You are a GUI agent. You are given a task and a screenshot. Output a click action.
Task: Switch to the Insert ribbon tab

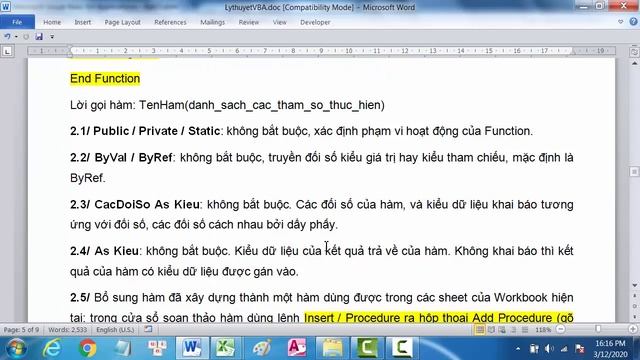coord(82,22)
